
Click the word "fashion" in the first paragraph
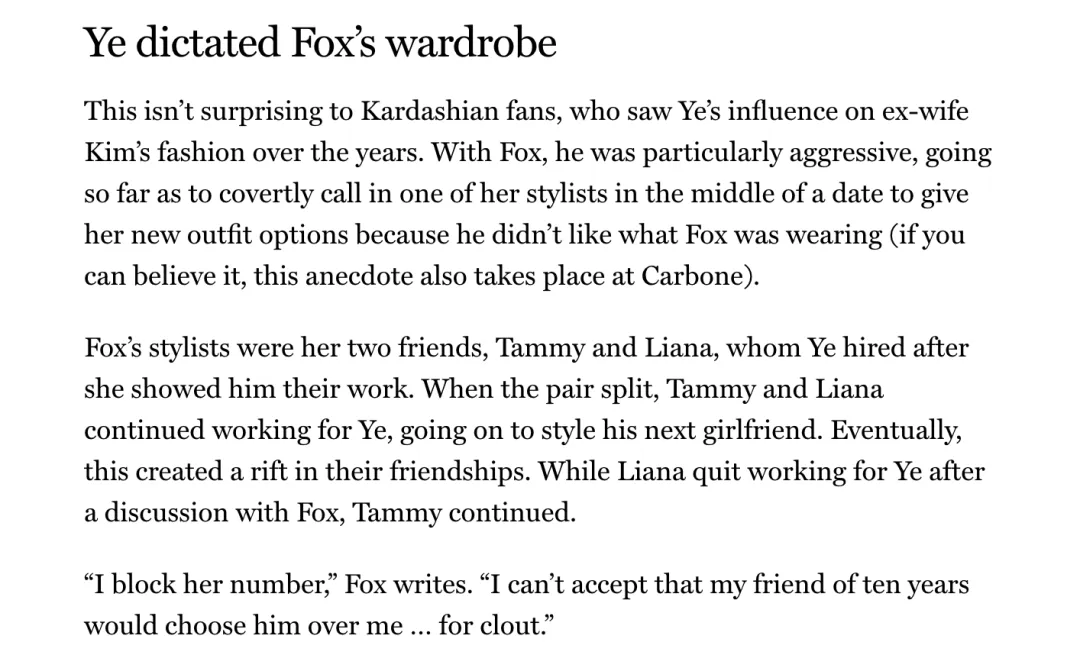(x=191, y=153)
